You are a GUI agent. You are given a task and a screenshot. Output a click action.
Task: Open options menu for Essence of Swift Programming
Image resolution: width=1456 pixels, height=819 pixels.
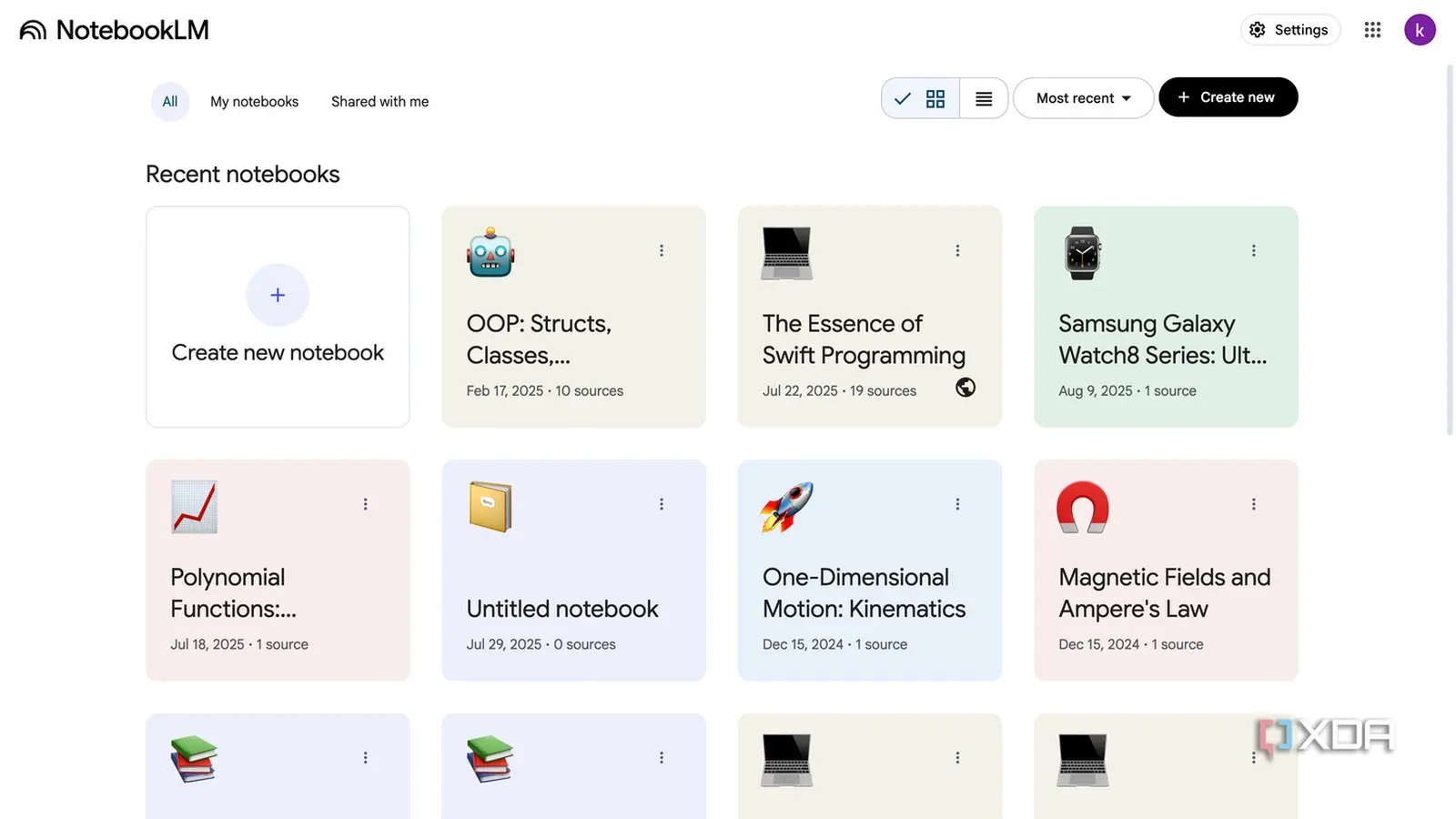[957, 250]
